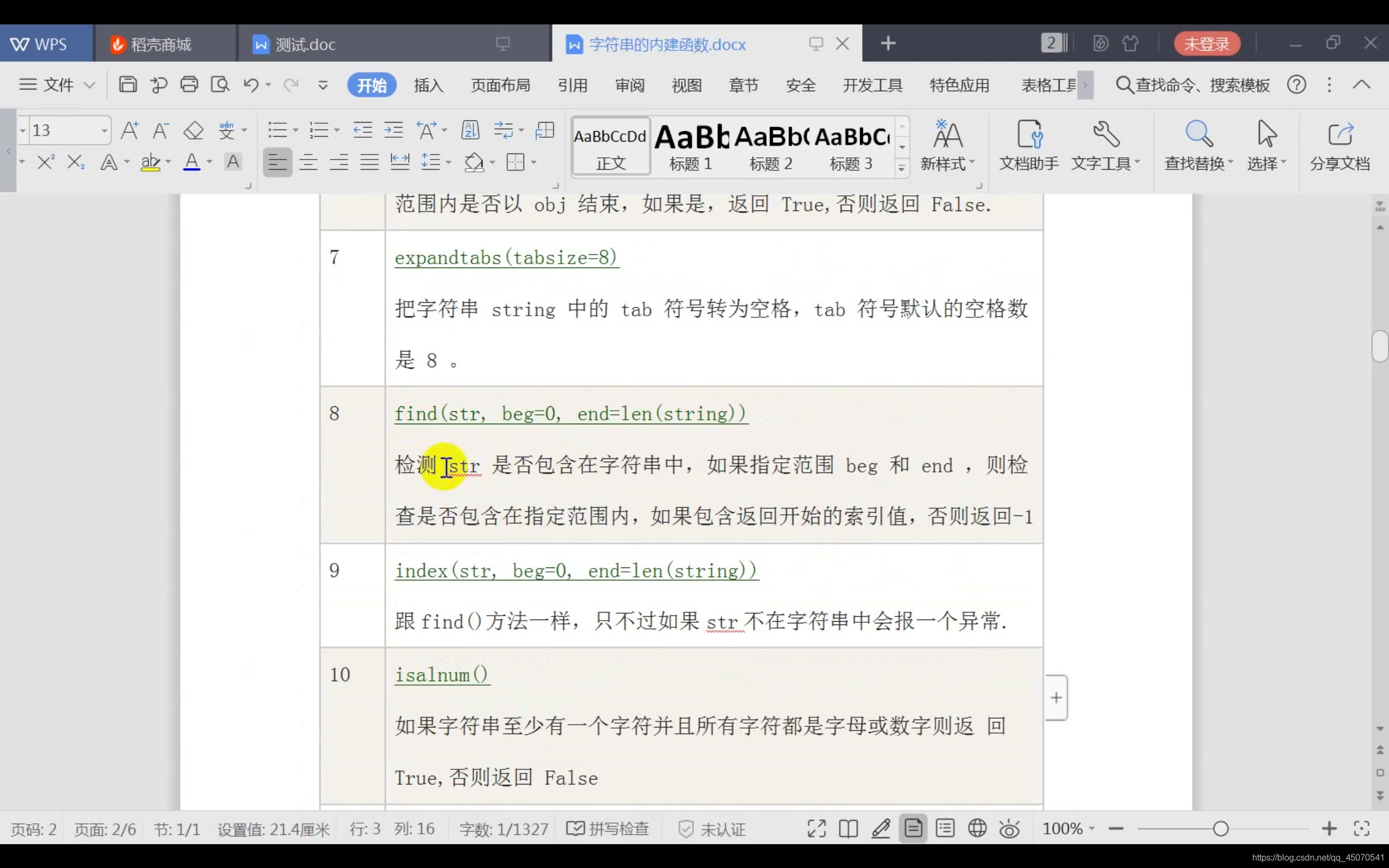
Task: Toggle 拼写检查 spell check in status bar
Action: tap(608, 828)
